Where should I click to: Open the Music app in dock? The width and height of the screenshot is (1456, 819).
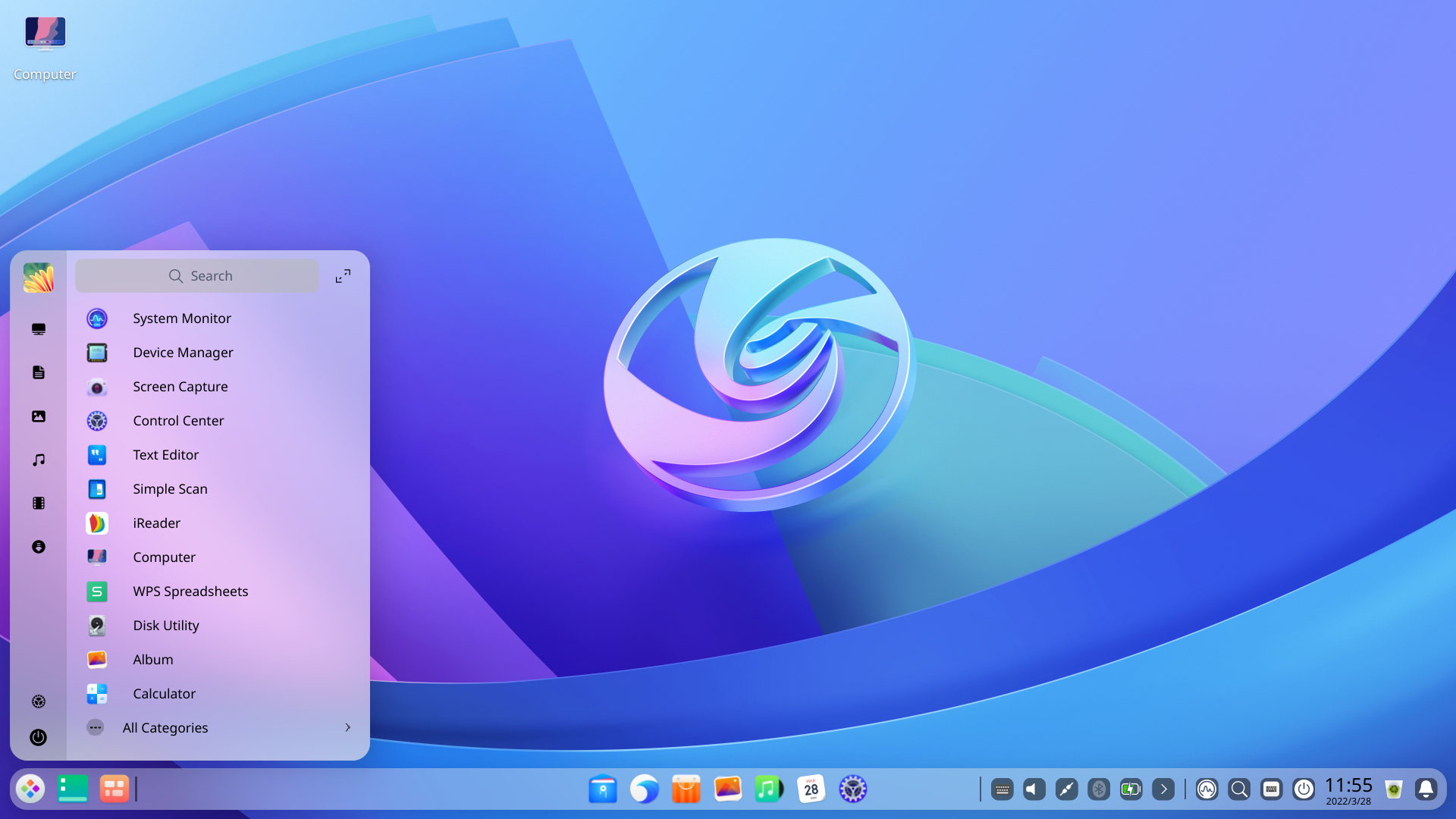tap(769, 789)
